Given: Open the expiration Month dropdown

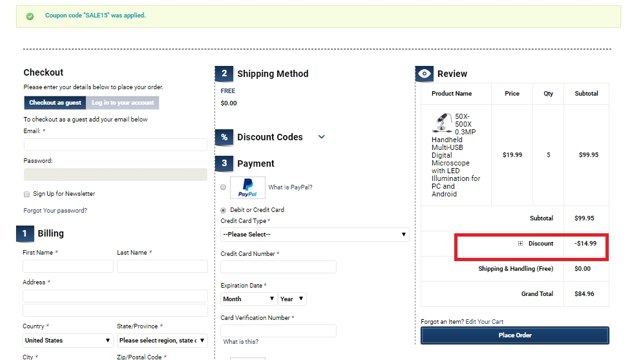Looking at the screenshot, I should [249, 299].
